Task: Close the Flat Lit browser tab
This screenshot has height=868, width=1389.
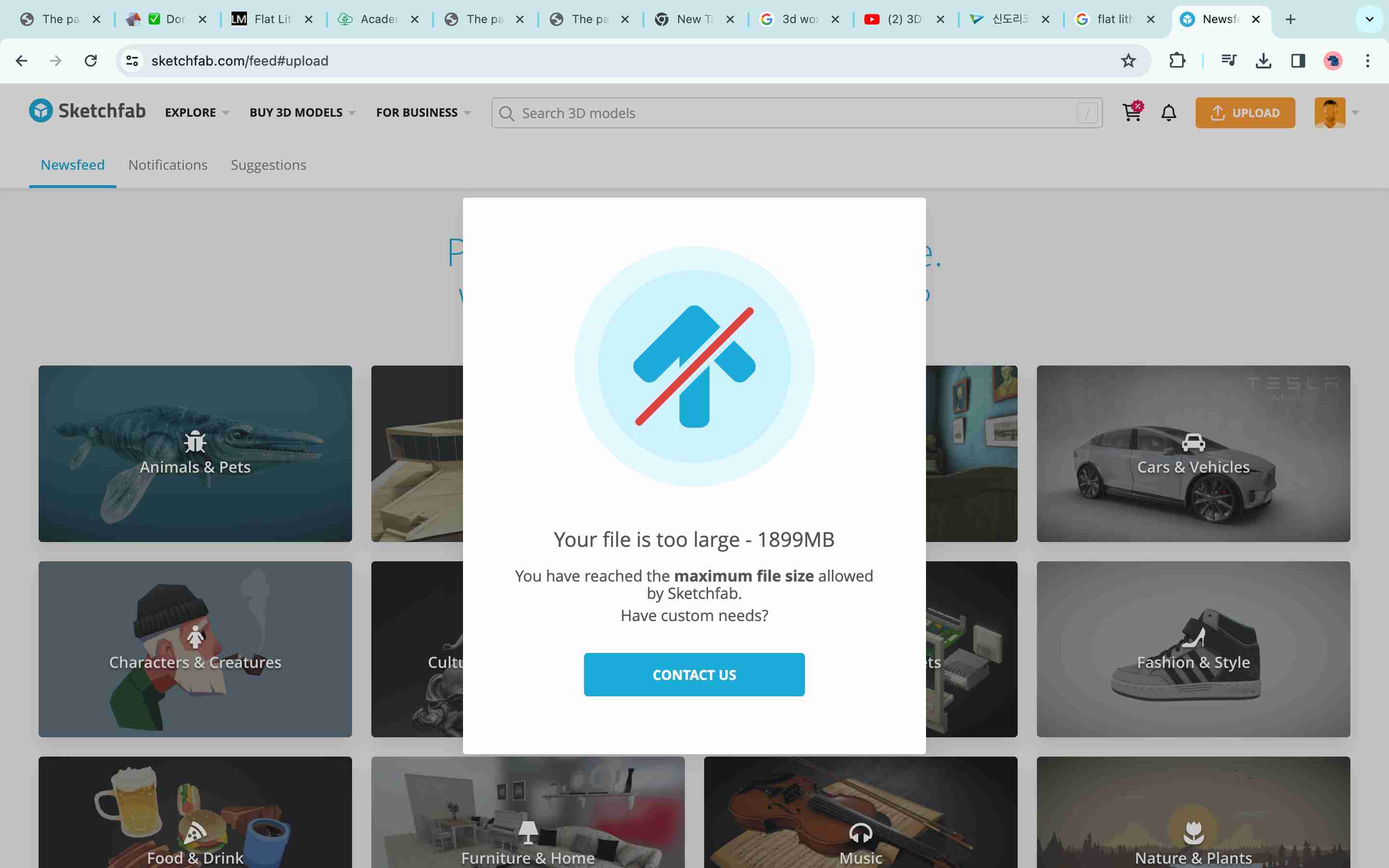Action: (309, 19)
